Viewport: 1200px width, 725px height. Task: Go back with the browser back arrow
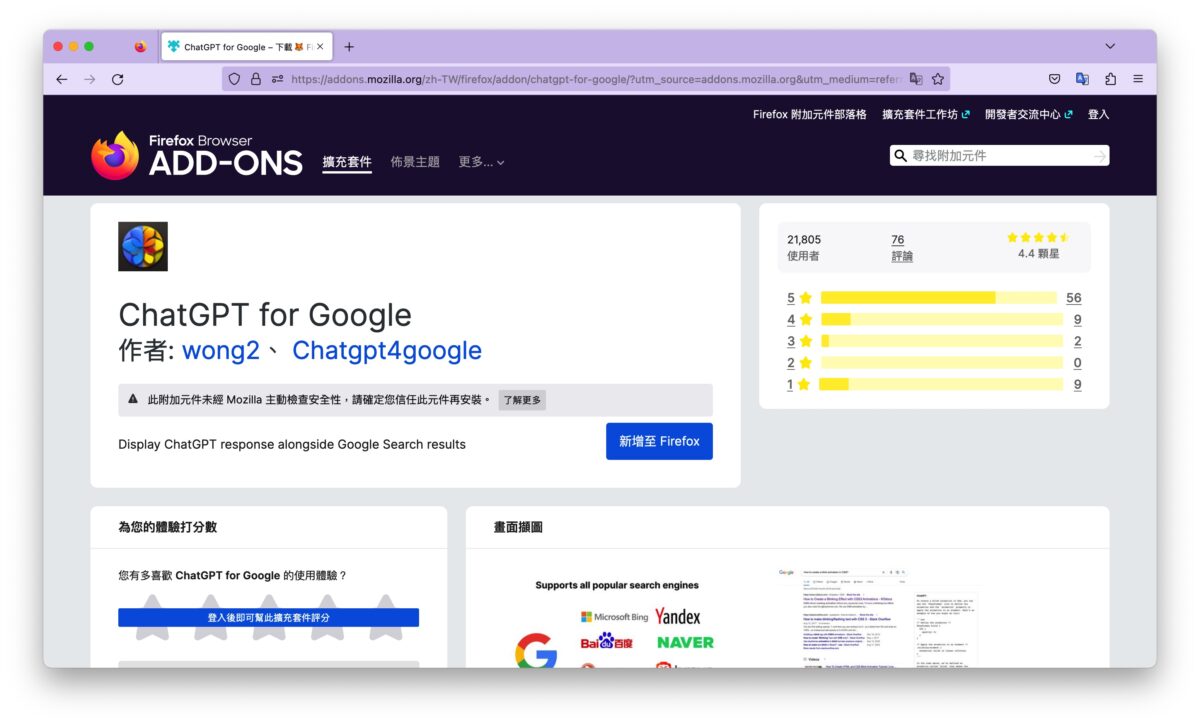click(x=62, y=79)
